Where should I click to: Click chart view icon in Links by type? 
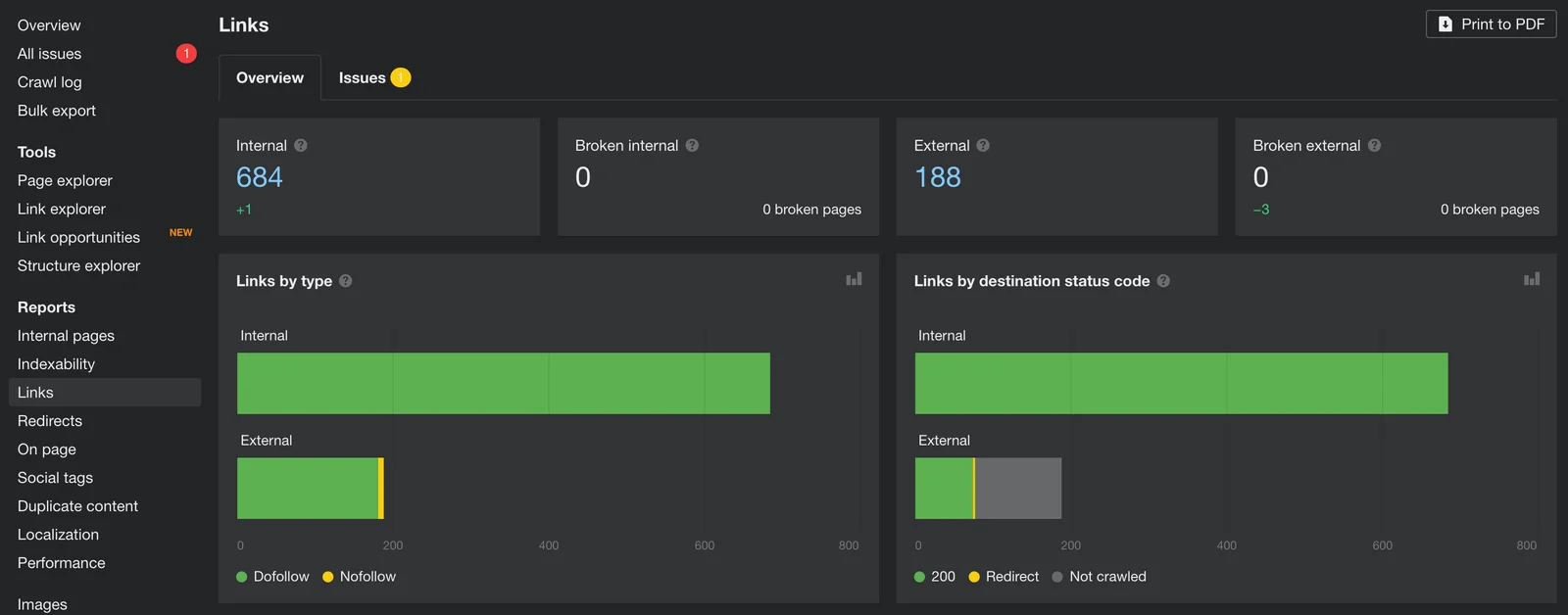(x=854, y=279)
